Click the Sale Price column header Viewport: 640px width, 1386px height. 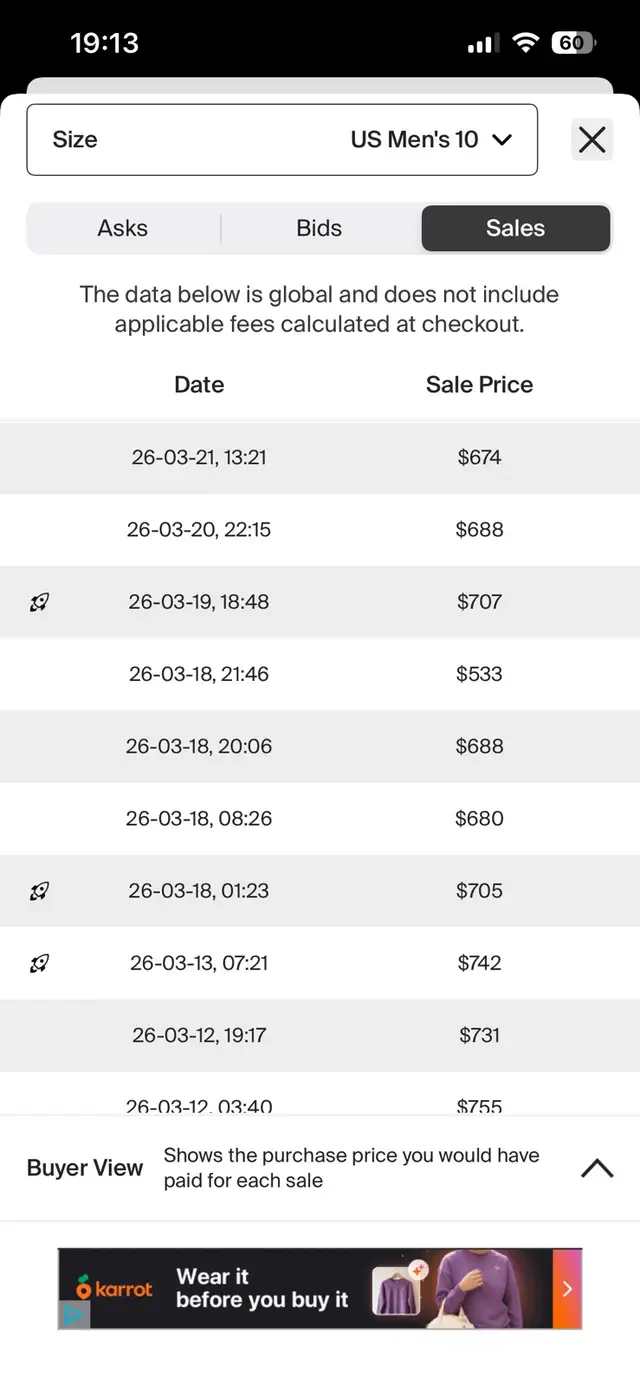479,385
